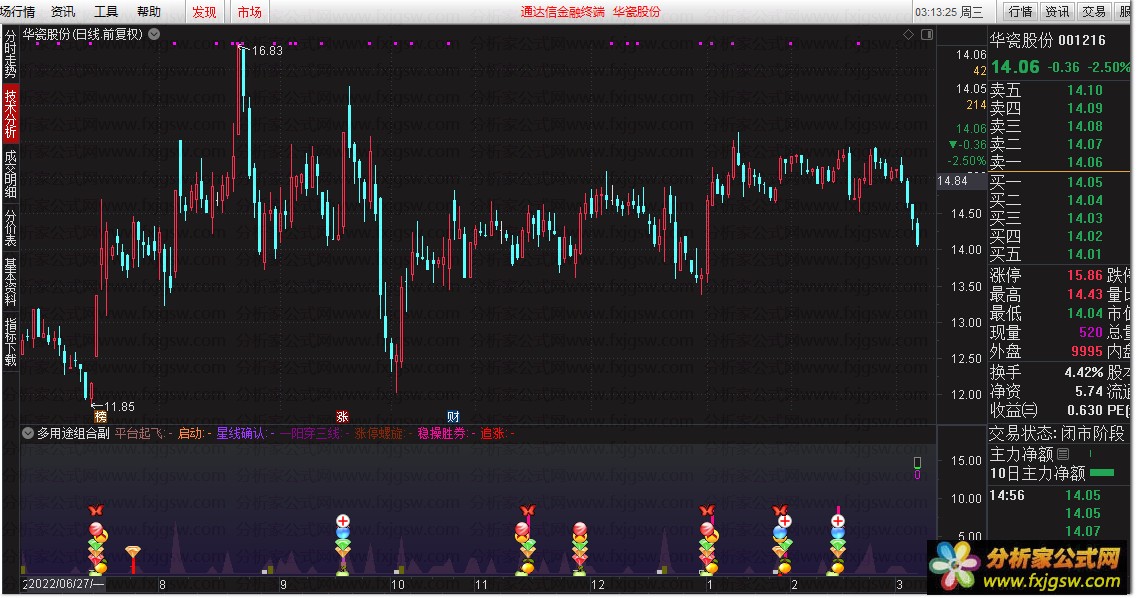The width and height of the screenshot is (1137, 598).
Task: Open the 资讯 menu
Action: tap(63, 12)
